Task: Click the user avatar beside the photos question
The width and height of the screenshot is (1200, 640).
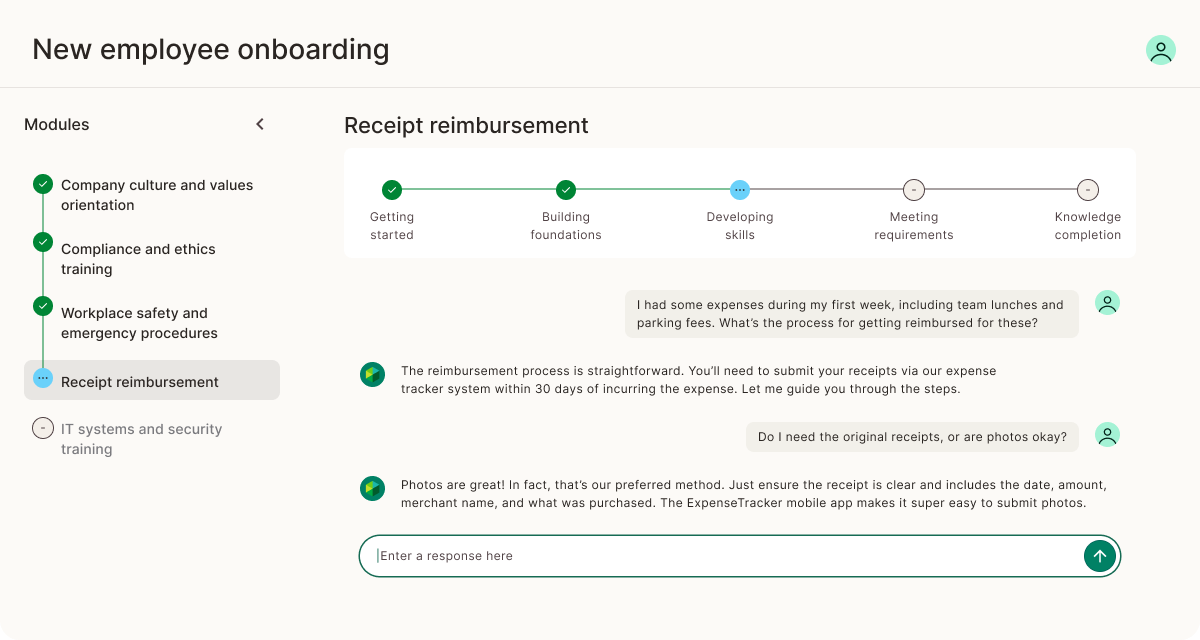Action: [1107, 435]
